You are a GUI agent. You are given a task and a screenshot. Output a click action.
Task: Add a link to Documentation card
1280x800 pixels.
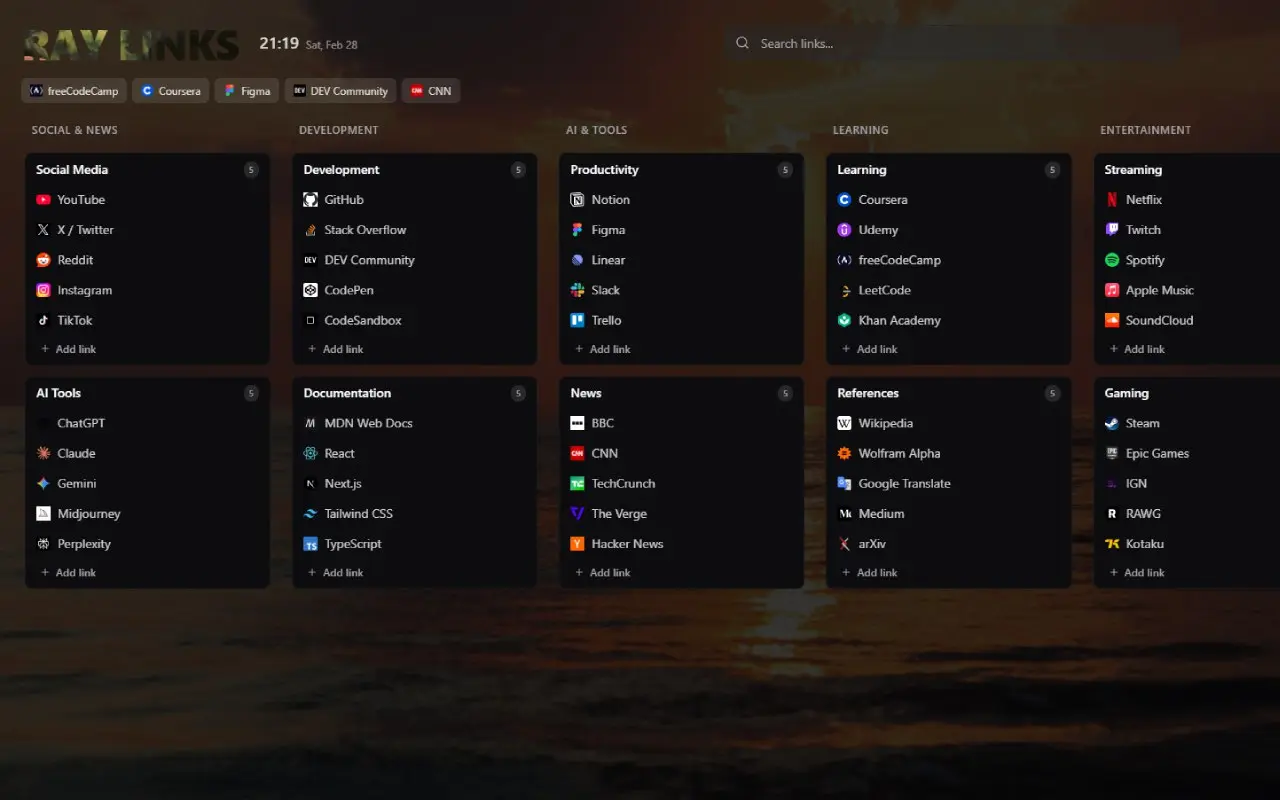click(335, 573)
